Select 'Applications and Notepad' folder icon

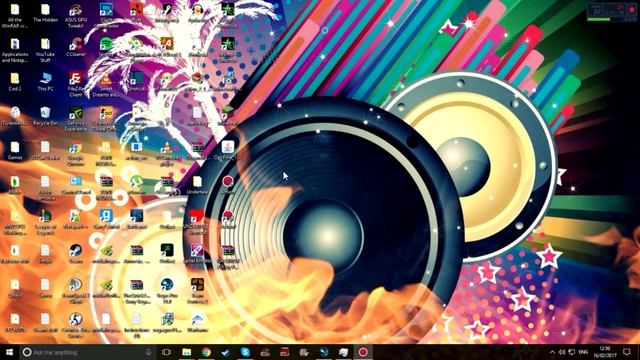[15, 50]
